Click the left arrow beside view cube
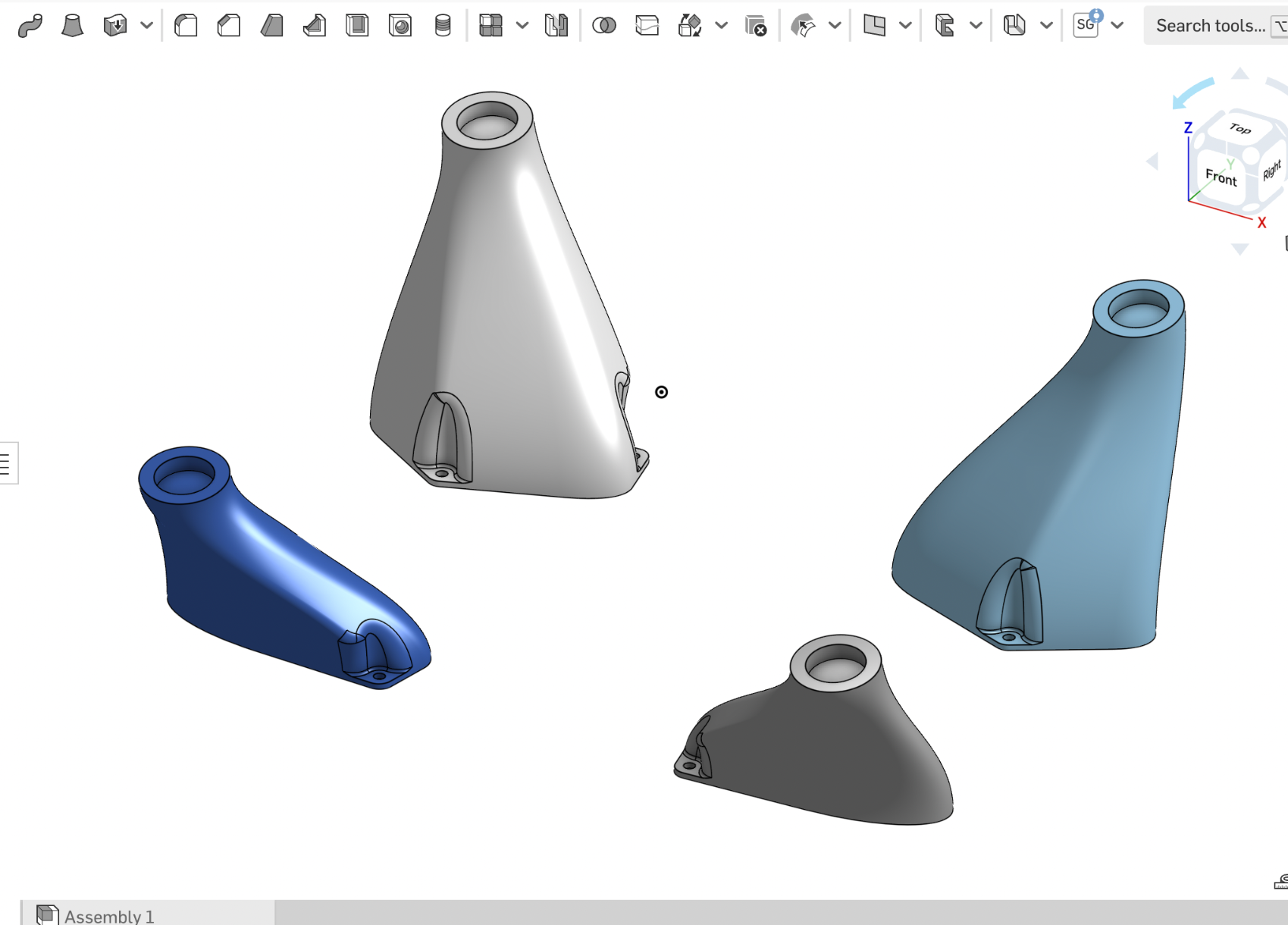 point(1153,161)
